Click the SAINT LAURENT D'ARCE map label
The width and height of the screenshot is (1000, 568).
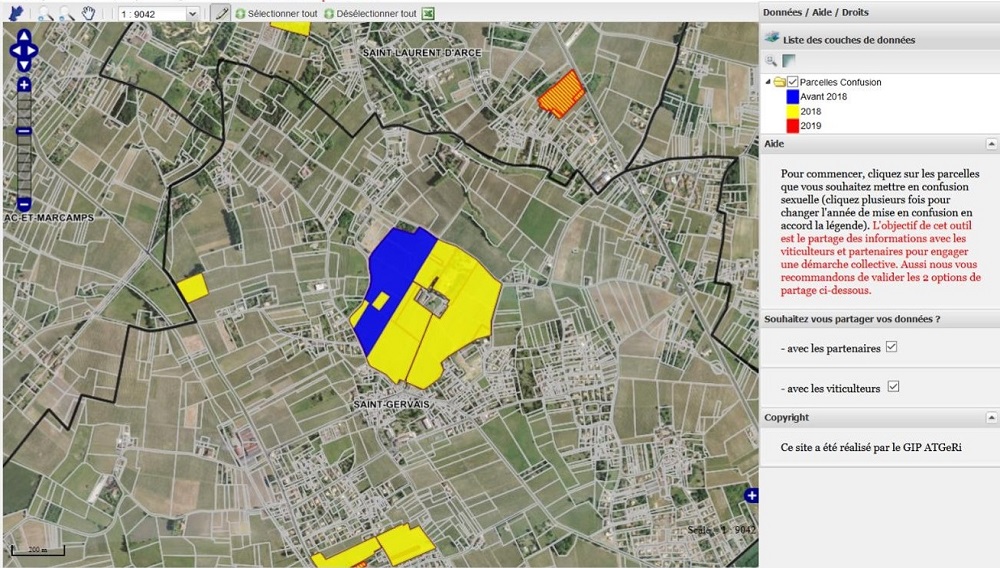(x=422, y=52)
